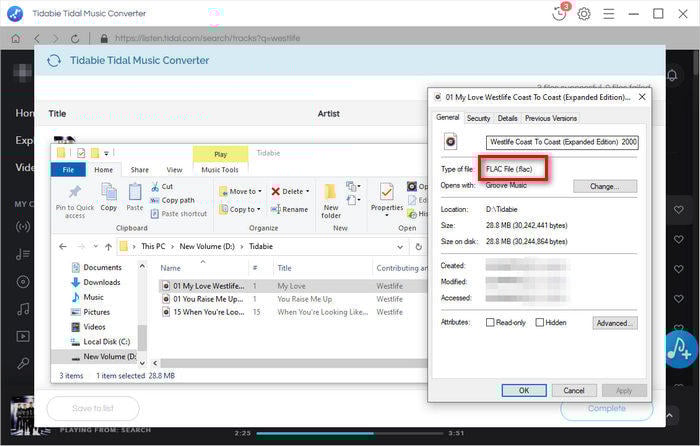Viewport: 700px width, 446px height.
Task: Open the Tidabie hamburger menu
Action: pos(608,14)
